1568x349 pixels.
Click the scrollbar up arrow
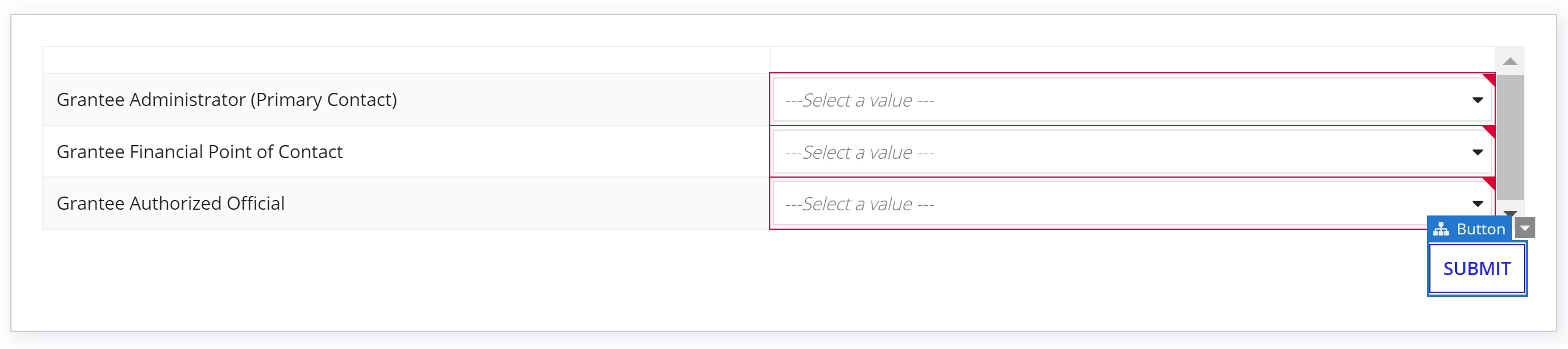[1510, 61]
